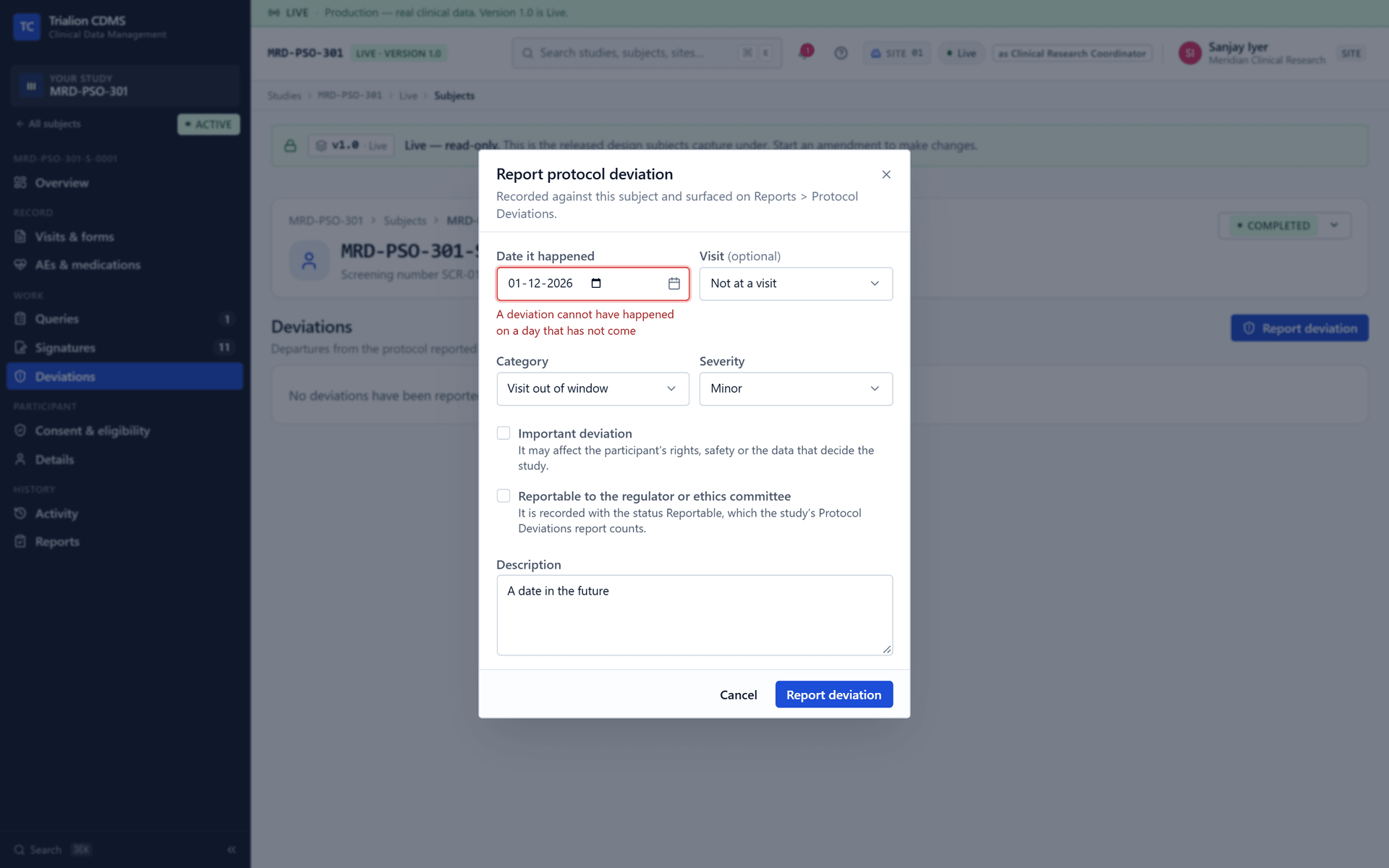
Task: Click the Live environment pill
Action: click(961, 54)
